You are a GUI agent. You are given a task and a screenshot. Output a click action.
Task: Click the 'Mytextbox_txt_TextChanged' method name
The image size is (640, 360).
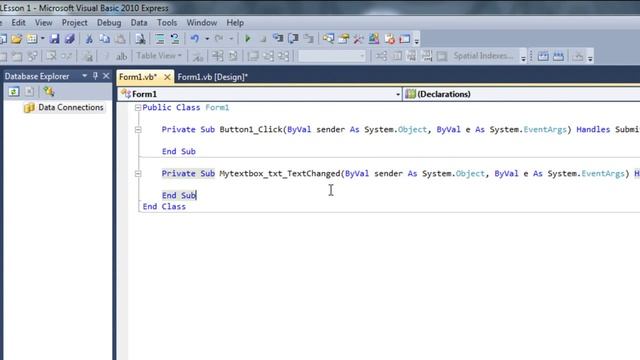point(280,174)
